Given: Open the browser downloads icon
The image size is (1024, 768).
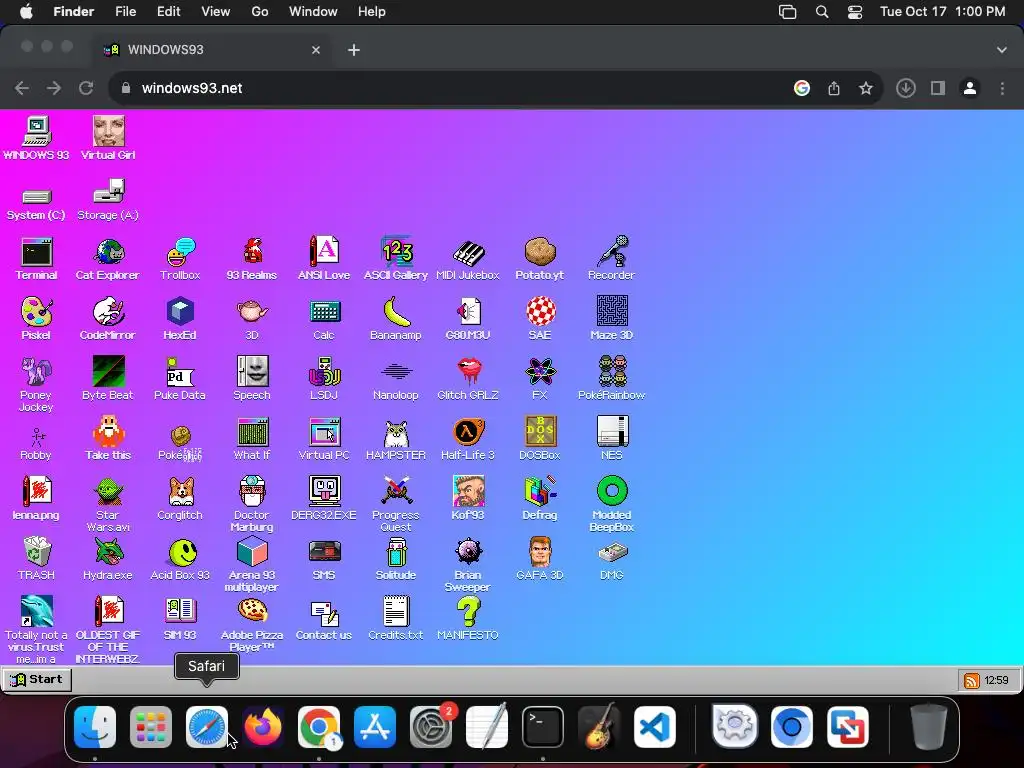Looking at the screenshot, I should (906, 88).
